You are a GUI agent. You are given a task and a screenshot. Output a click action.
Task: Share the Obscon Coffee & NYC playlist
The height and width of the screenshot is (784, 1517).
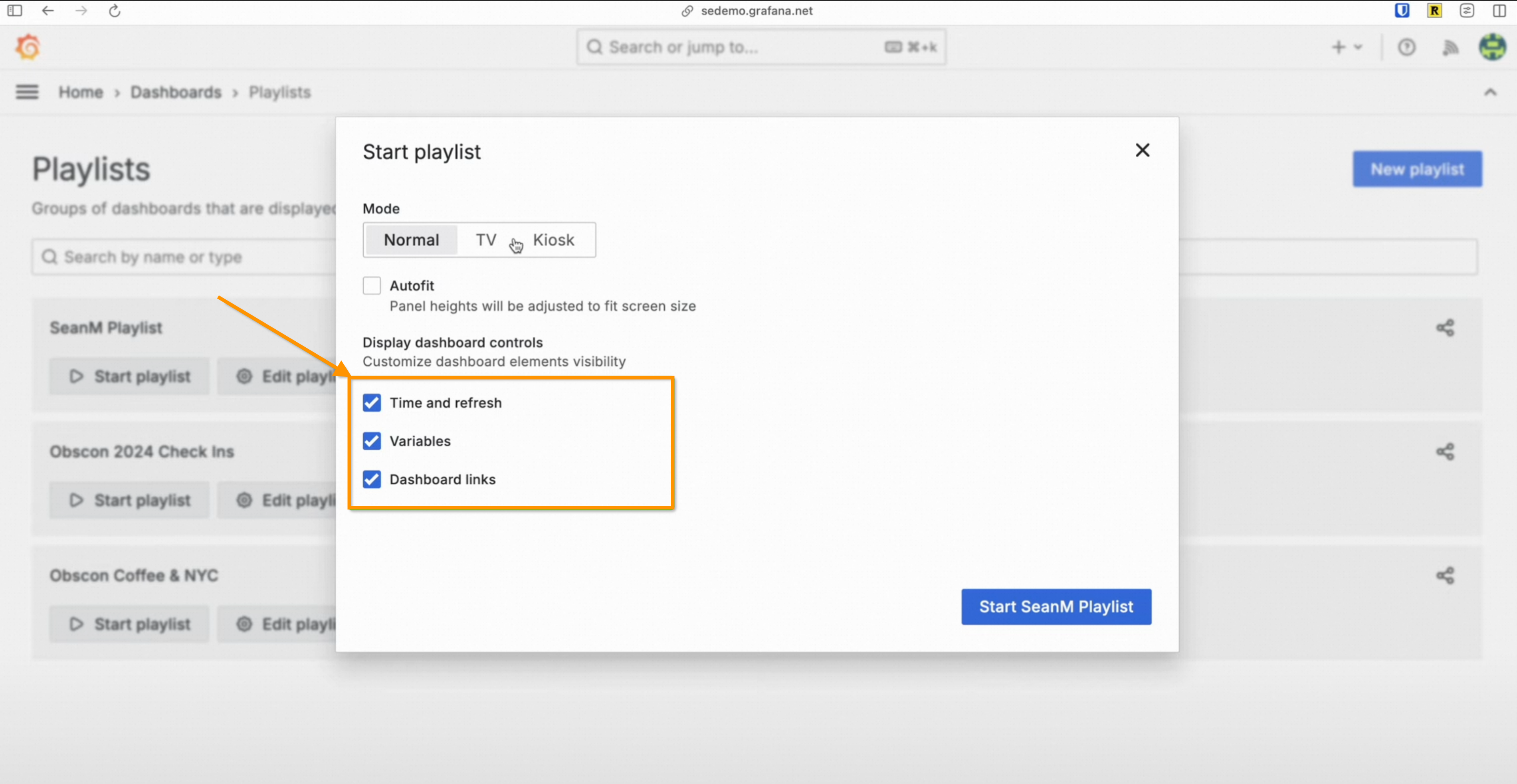pyautogui.click(x=1445, y=576)
